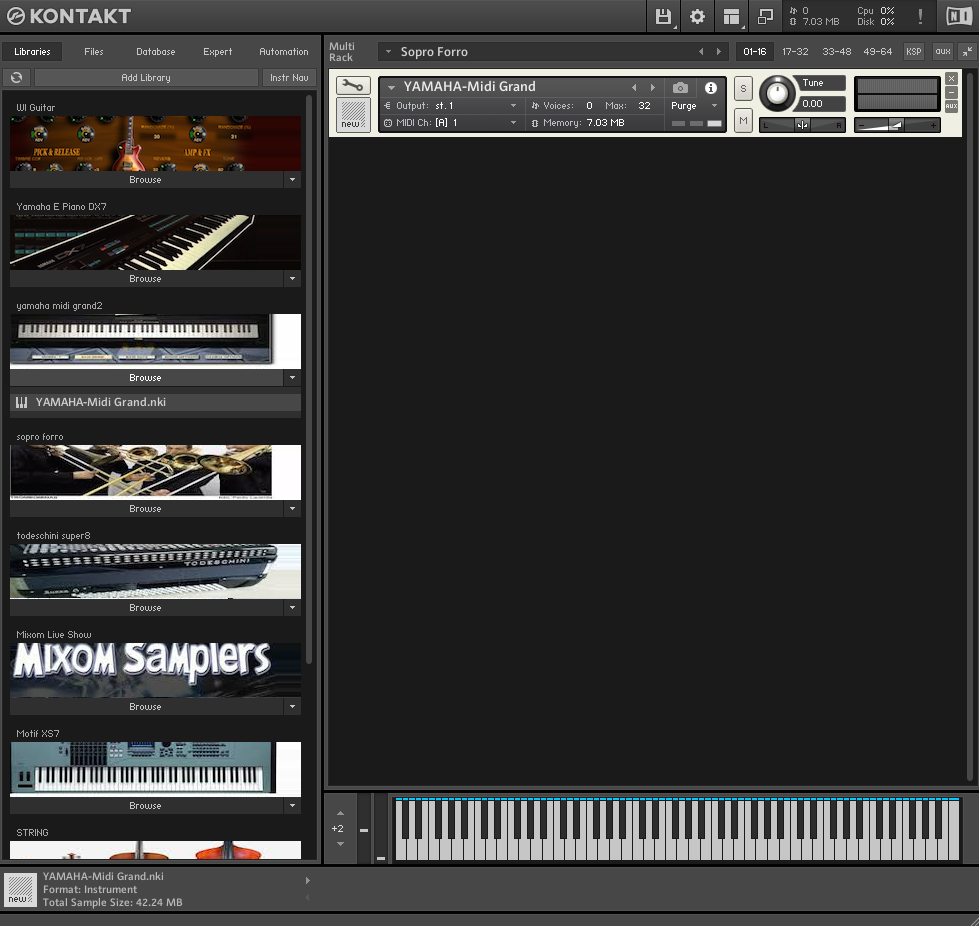Click Add Library button
Image resolution: width=979 pixels, height=926 pixels.
click(146, 77)
